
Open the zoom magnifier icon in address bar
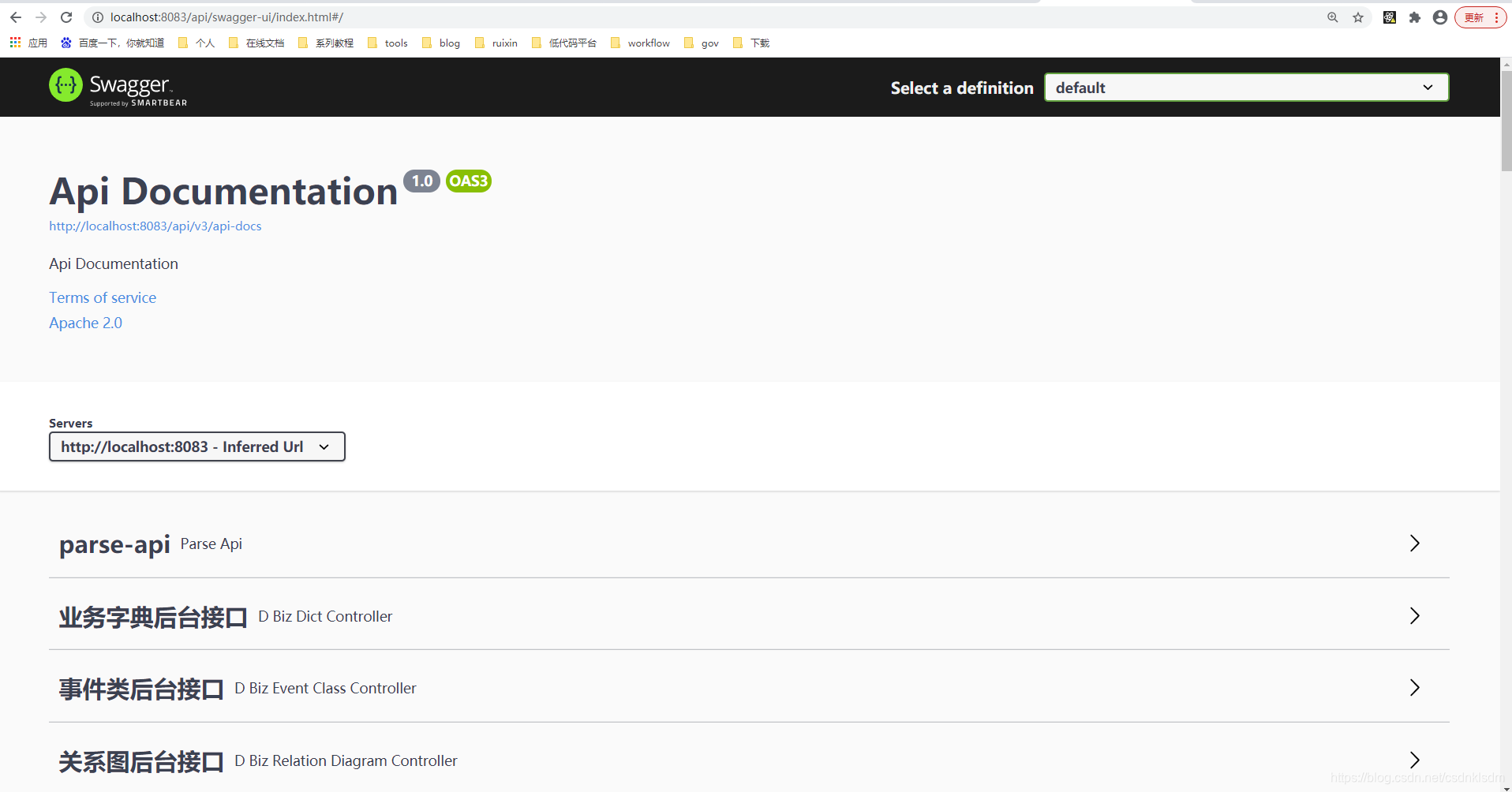coord(1333,17)
